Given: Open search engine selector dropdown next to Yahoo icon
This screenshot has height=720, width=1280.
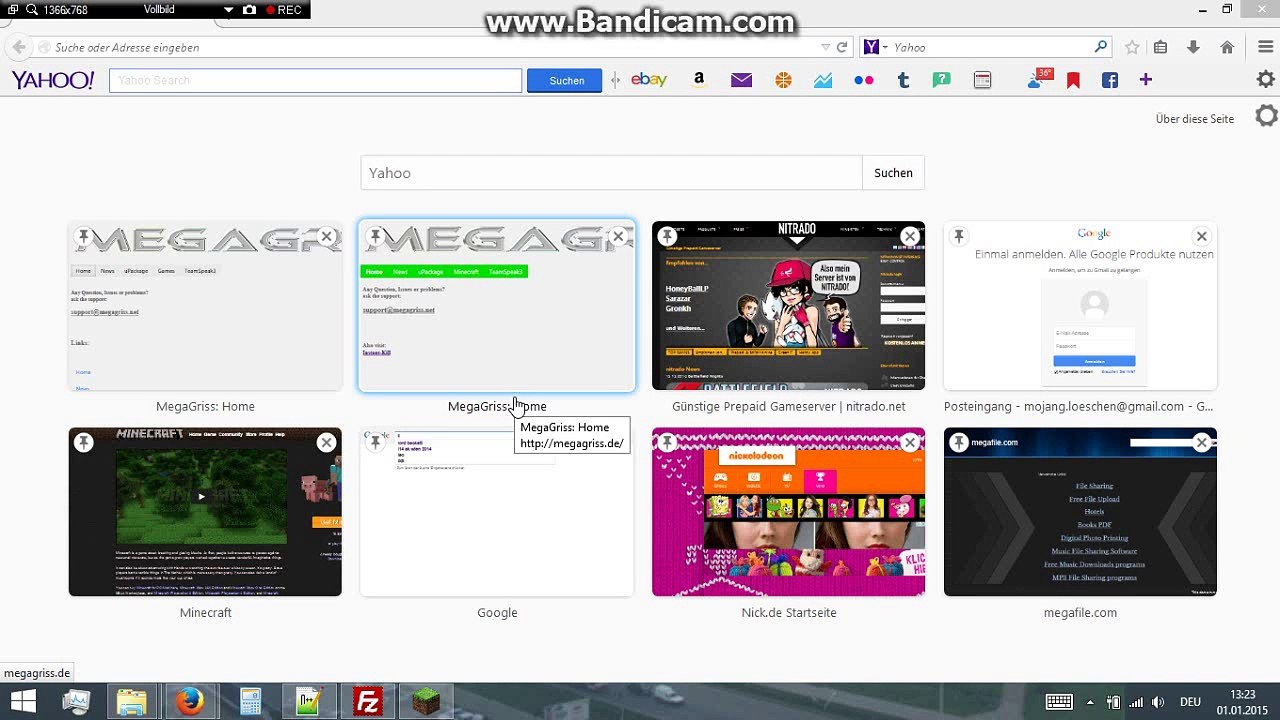Looking at the screenshot, I should [885, 47].
